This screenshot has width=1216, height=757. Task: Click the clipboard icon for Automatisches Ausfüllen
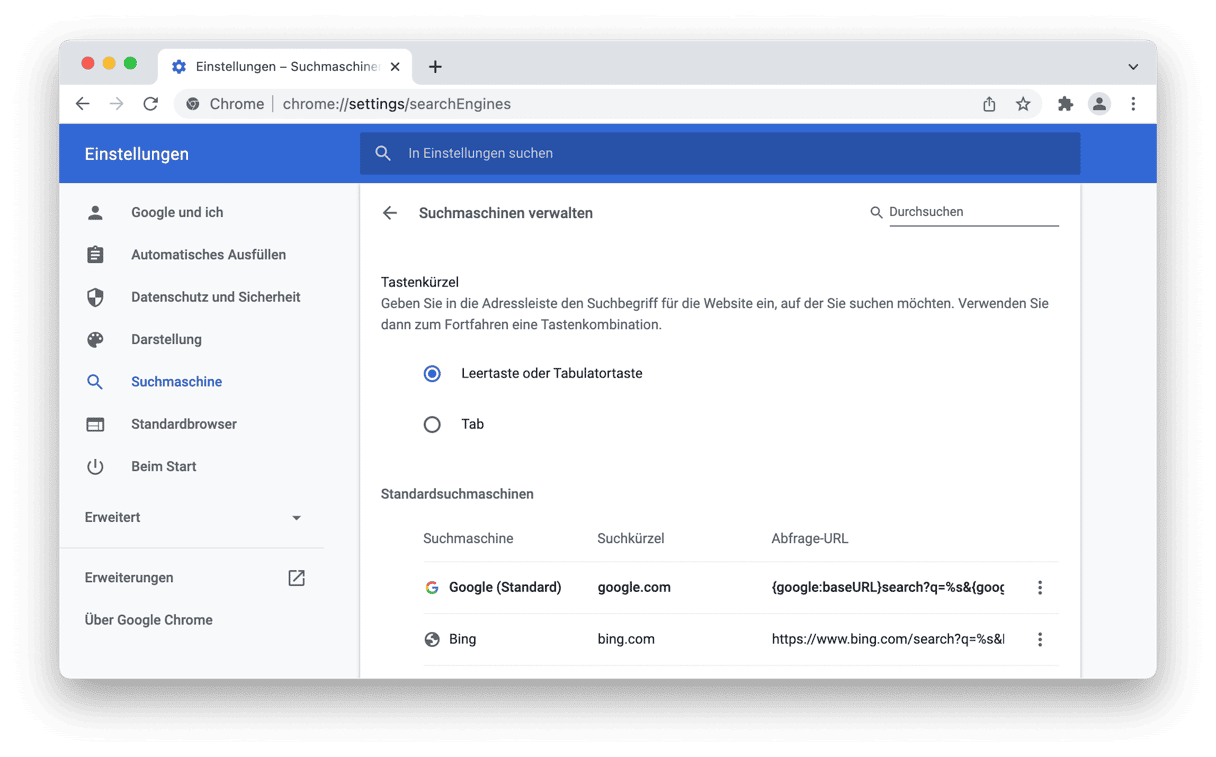click(95, 255)
